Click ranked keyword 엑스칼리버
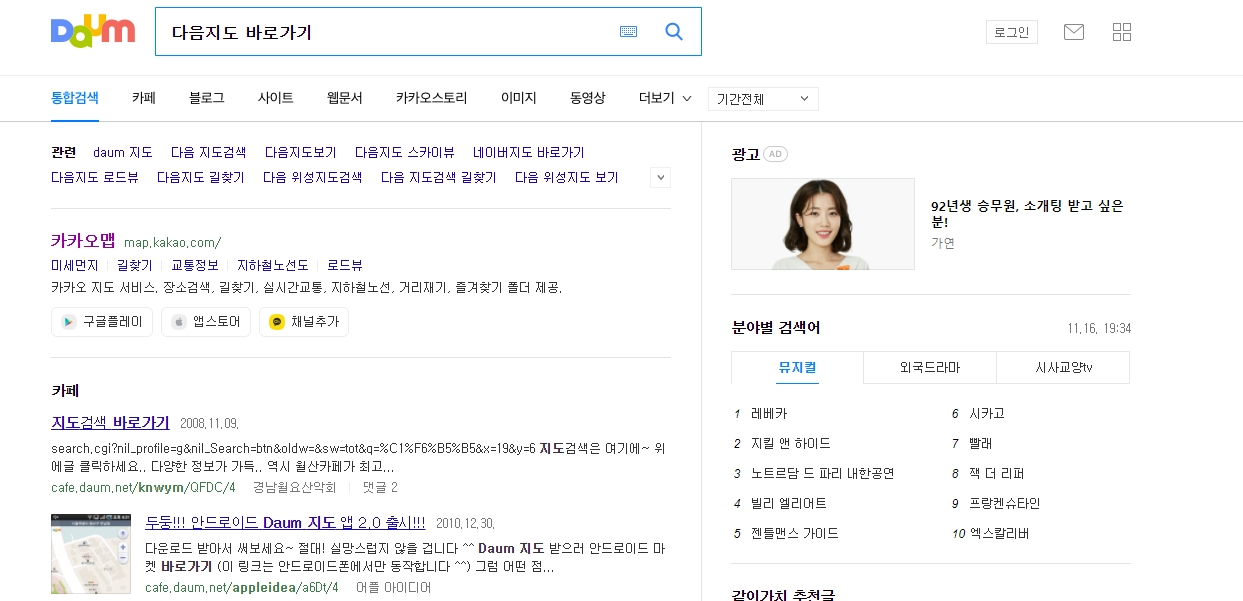Image resolution: width=1243 pixels, height=601 pixels. click(x=999, y=534)
